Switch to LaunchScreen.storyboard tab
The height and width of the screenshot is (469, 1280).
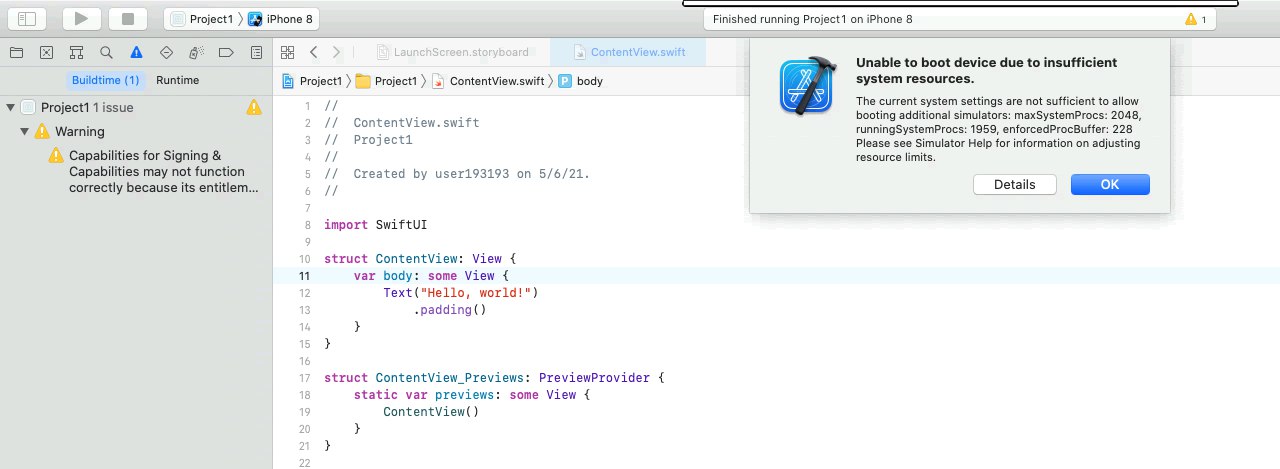click(453, 52)
